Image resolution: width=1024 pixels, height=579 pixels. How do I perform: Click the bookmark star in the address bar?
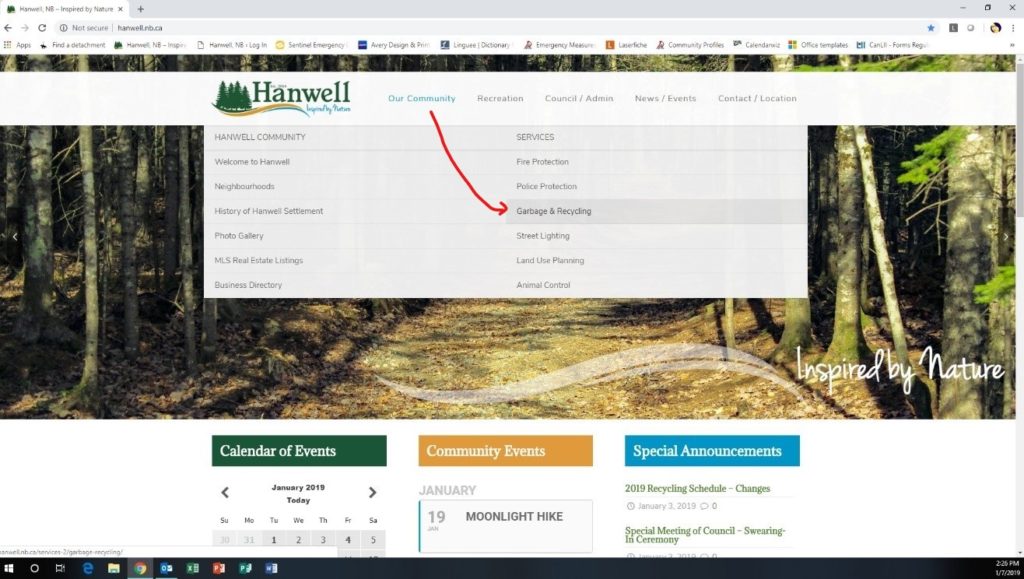931,28
